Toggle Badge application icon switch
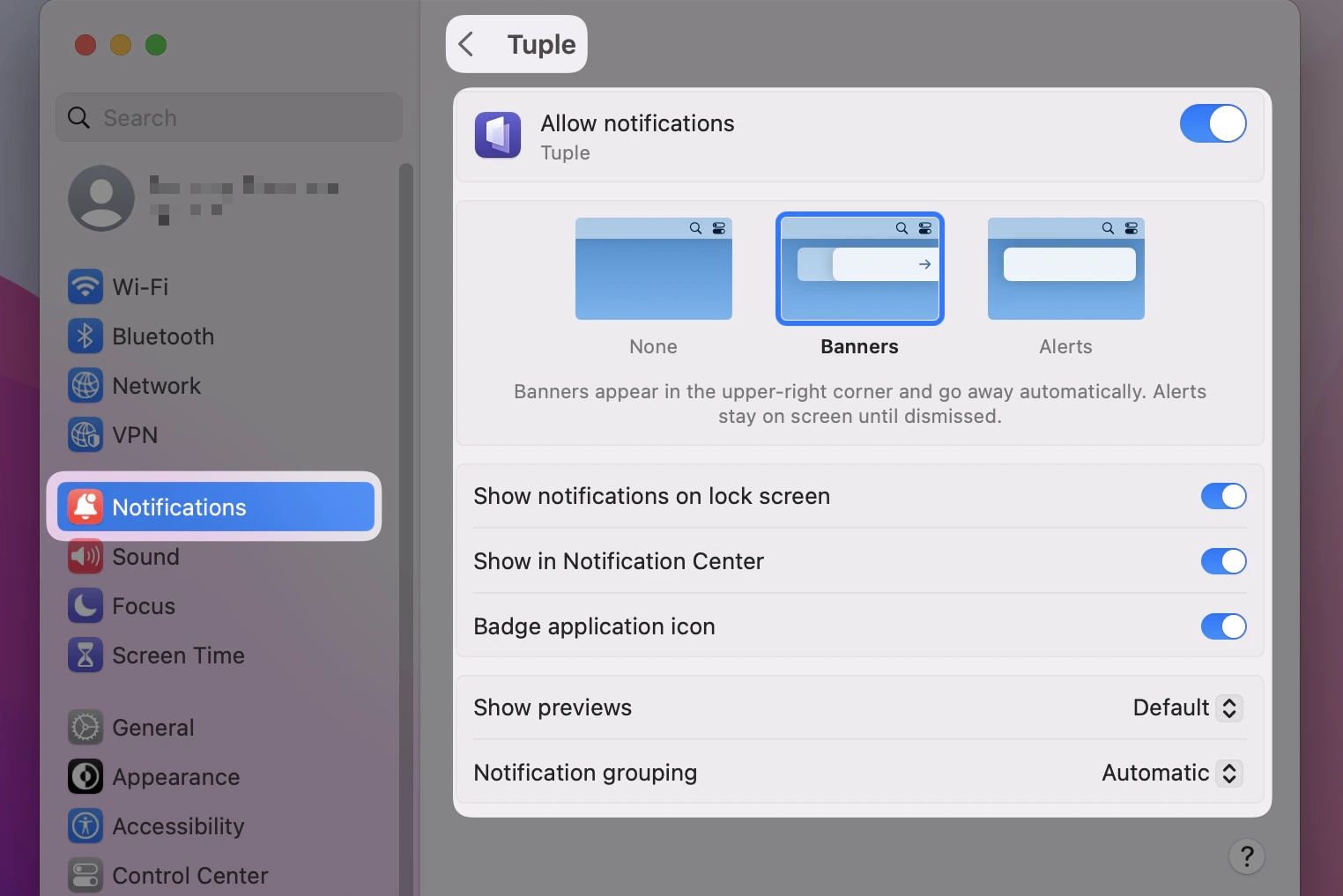This screenshot has height=896, width=1343. (1224, 626)
